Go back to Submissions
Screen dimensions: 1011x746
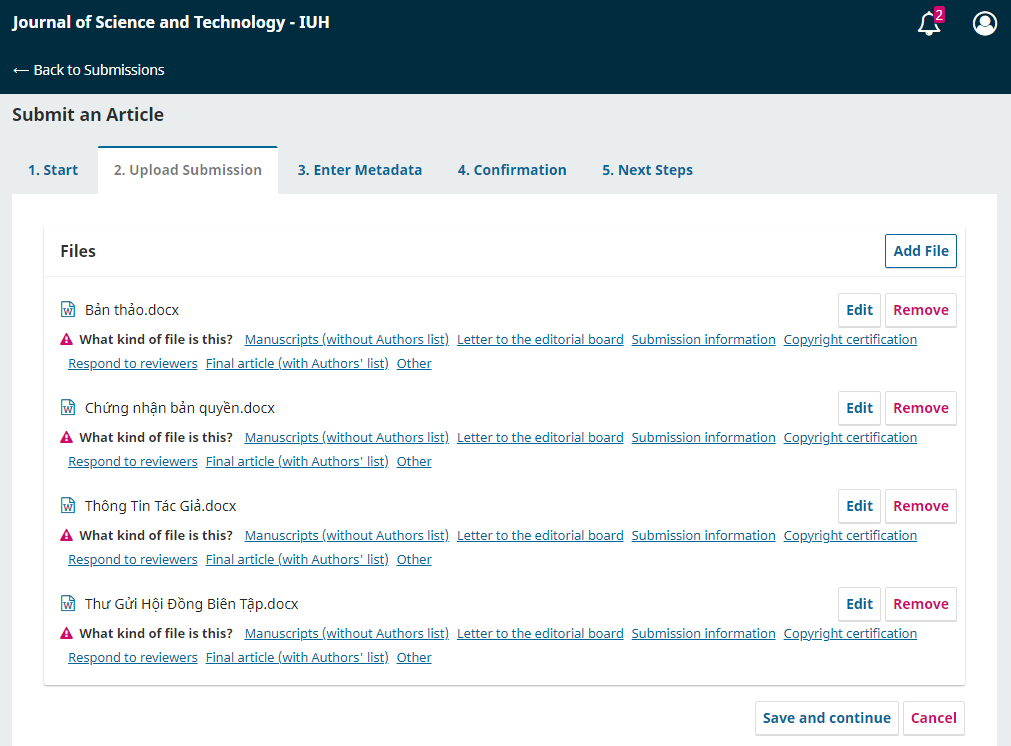point(88,70)
